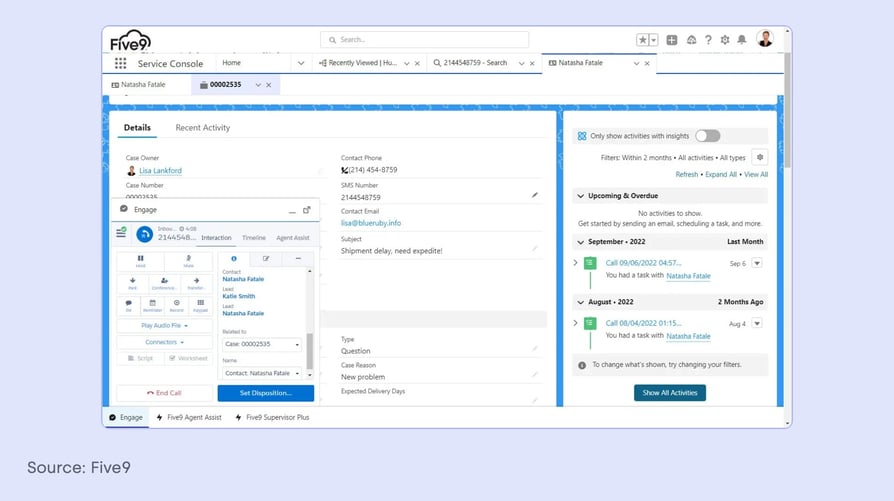Open activity timeline filter settings gear

(760, 157)
